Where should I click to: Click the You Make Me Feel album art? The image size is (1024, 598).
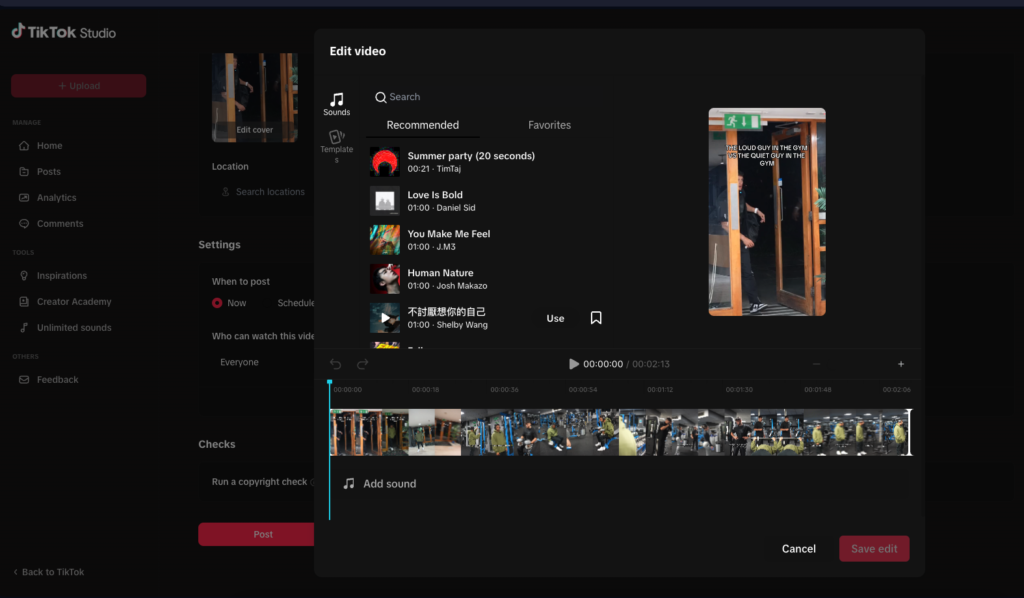point(385,240)
